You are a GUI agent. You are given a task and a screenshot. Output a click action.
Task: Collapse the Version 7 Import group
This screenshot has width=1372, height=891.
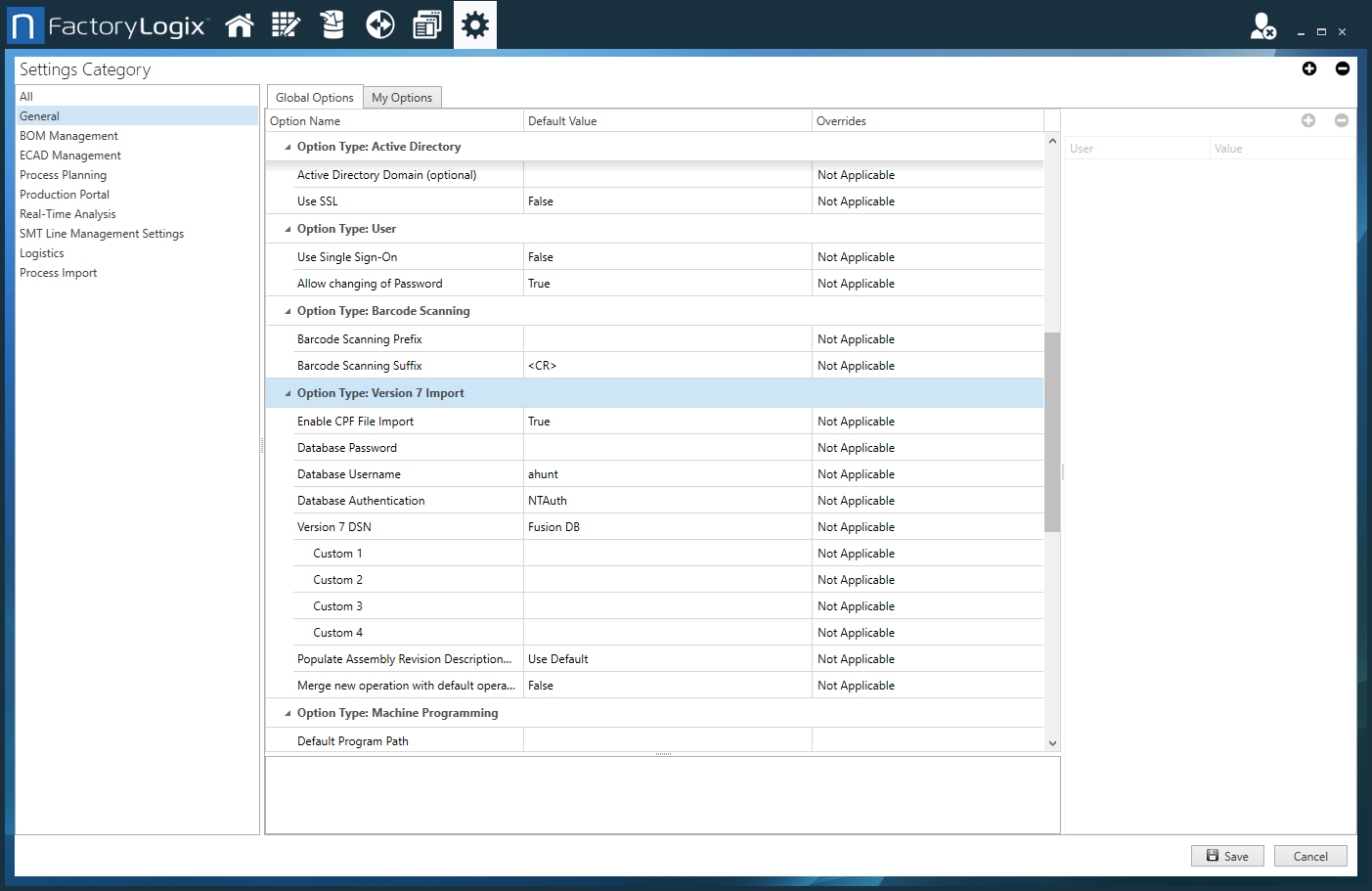tap(288, 394)
